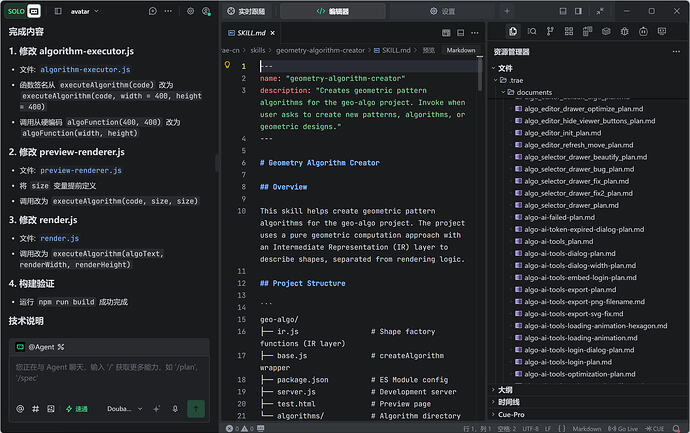Viewport: 690px width, 433px height.
Task: Attach an image using picture icon
Action: click(51, 409)
